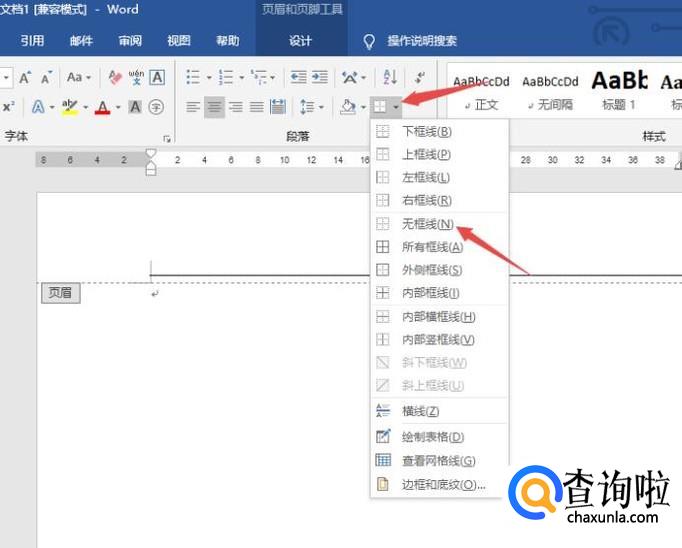Viewport: 682px width, 548px height.
Task: Select 外侧框线(S) outside borders
Action: [x=439, y=270]
